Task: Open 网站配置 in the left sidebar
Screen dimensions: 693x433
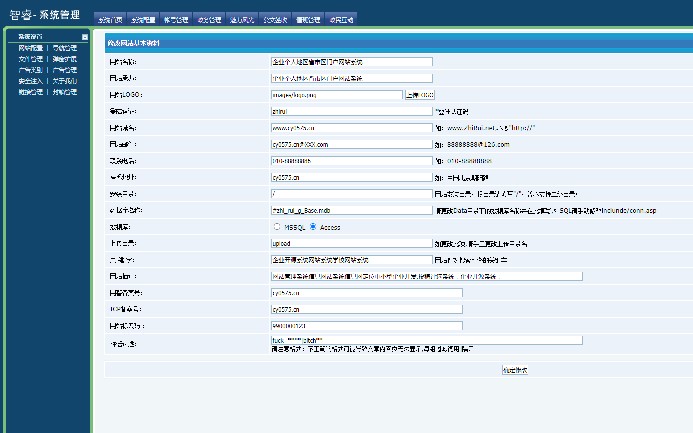Action: click(x=30, y=48)
